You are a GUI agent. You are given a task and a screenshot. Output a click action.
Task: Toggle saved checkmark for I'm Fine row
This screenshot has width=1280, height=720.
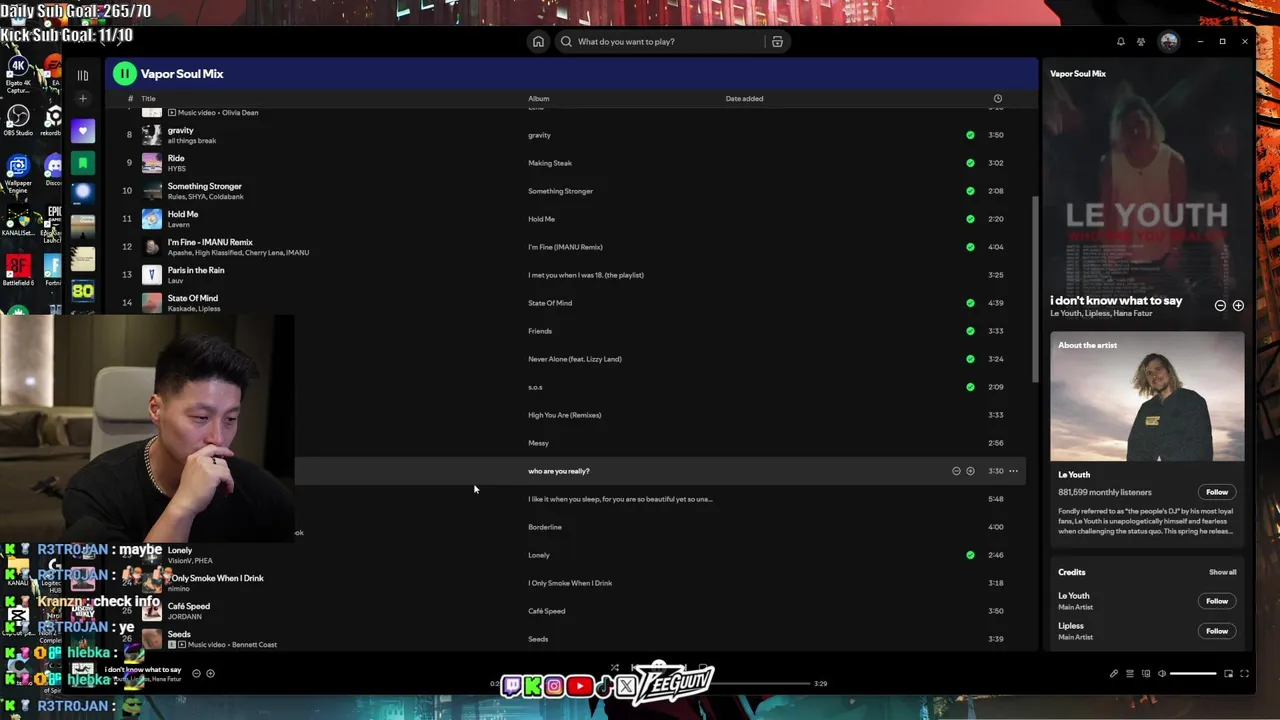pyautogui.click(x=970, y=247)
